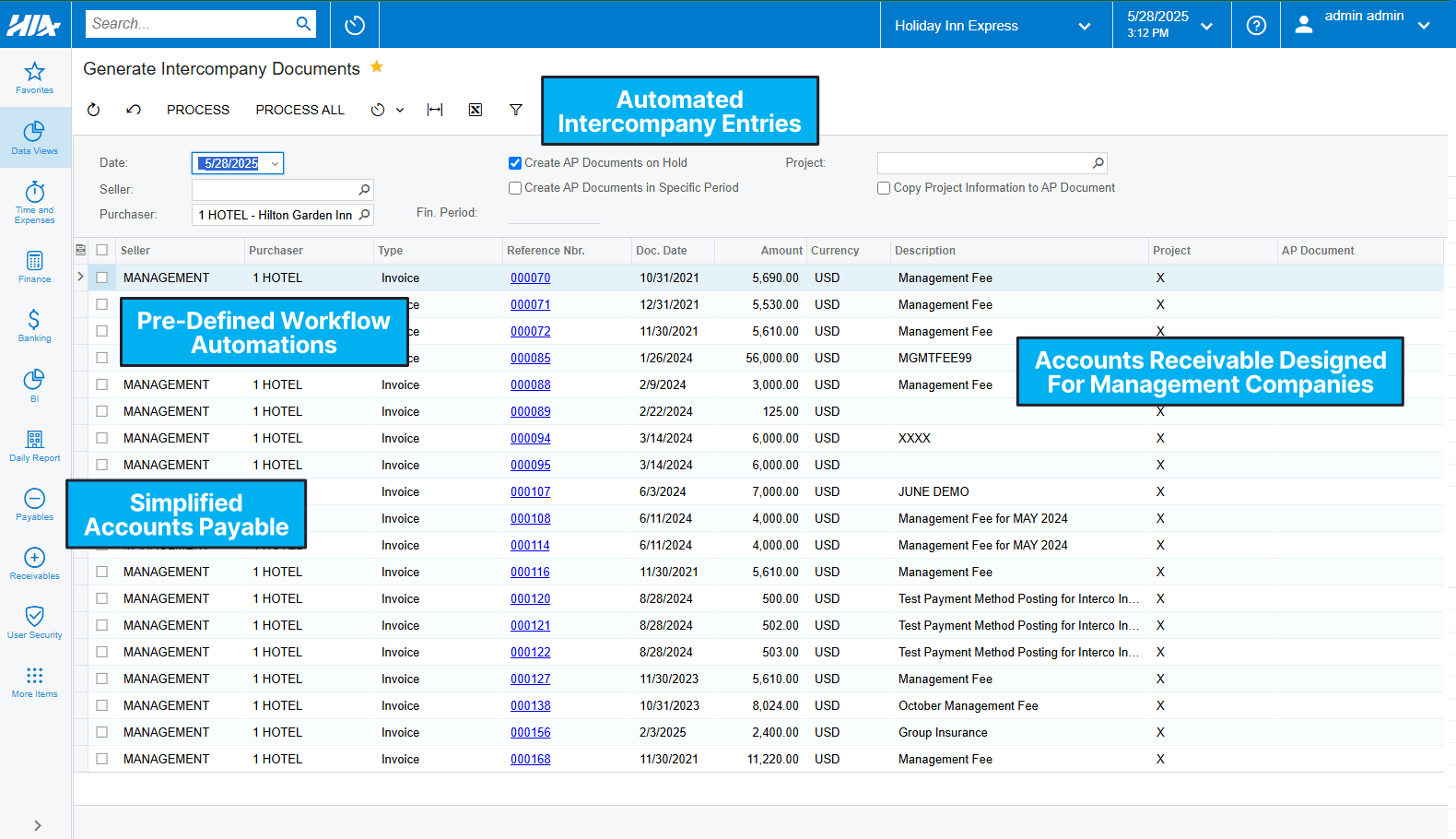Export to Excel icon
Viewport: 1456px width, 839px height.
coord(476,110)
